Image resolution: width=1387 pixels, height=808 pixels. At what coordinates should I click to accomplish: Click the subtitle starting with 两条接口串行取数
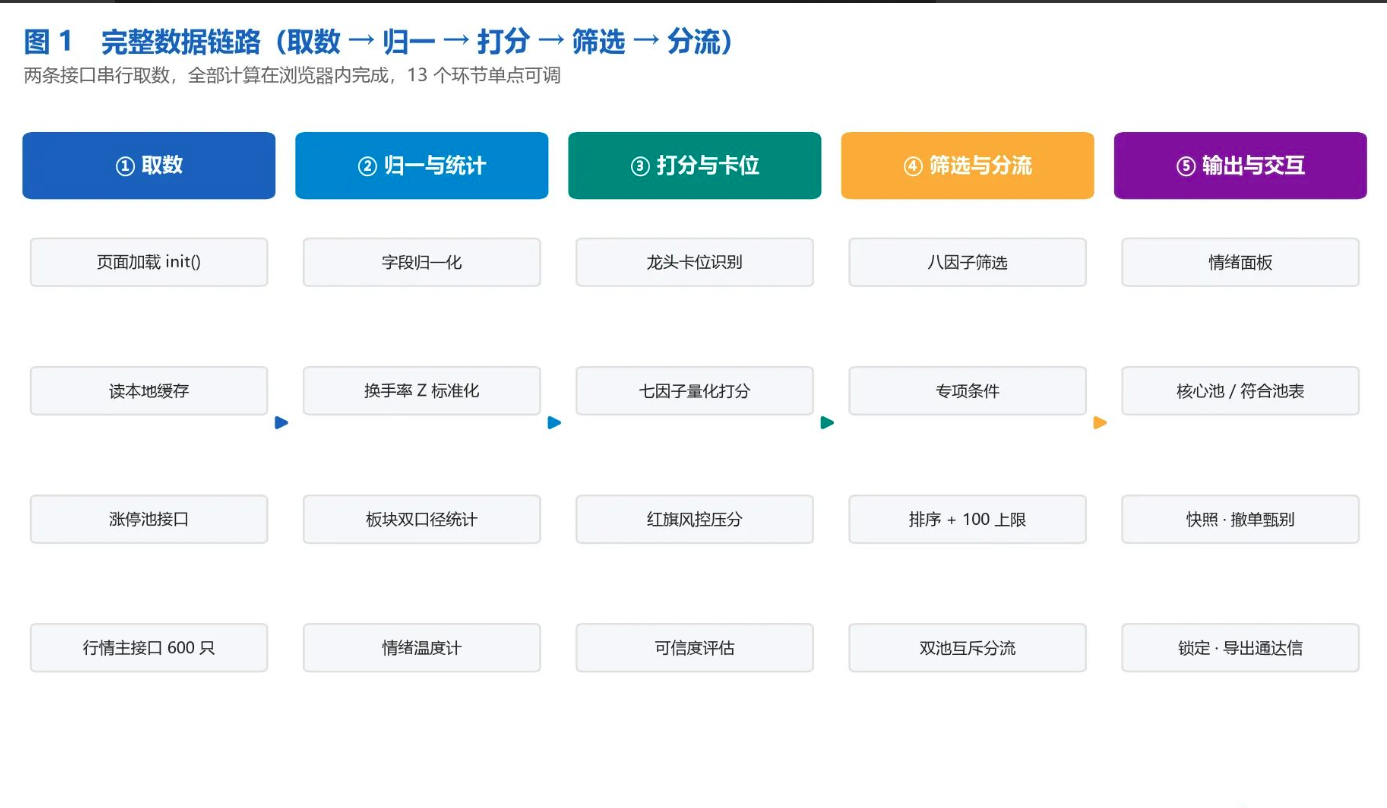(292, 76)
